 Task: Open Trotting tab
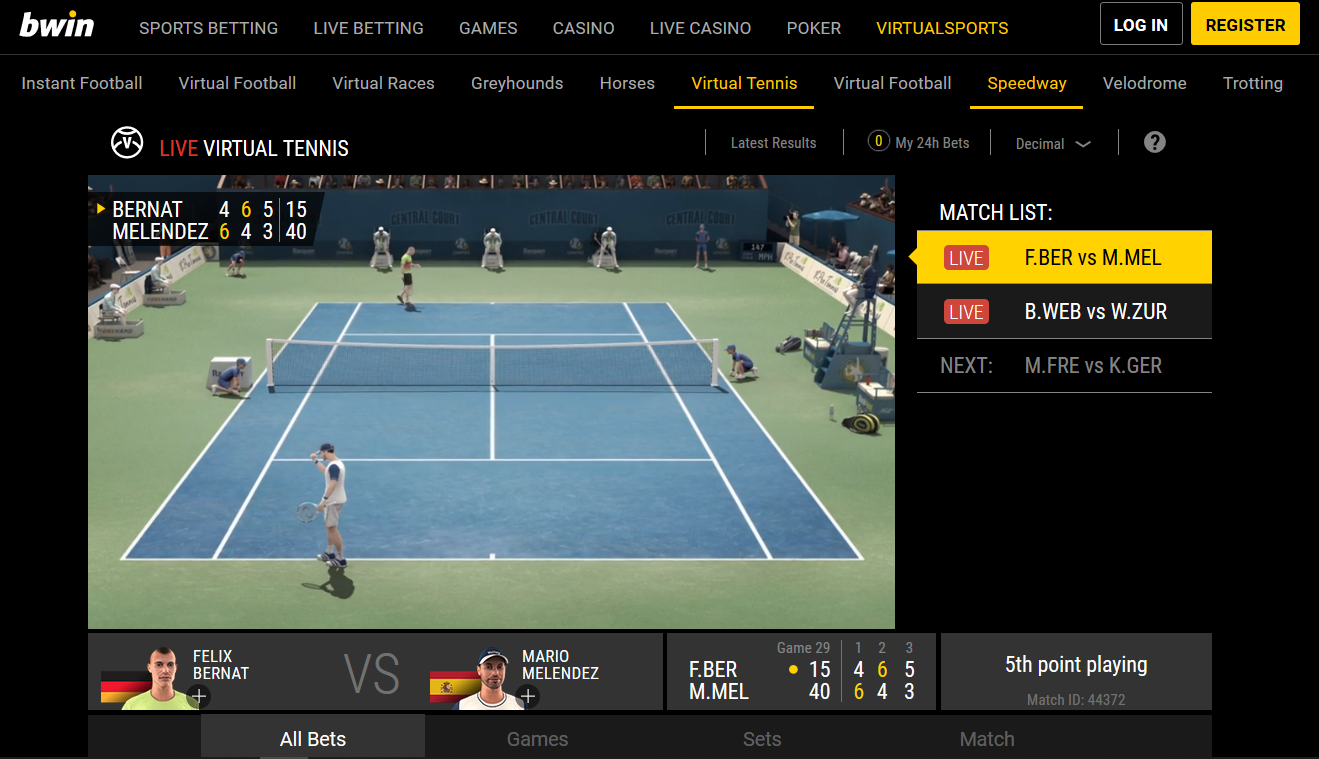(x=1253, y=83)
